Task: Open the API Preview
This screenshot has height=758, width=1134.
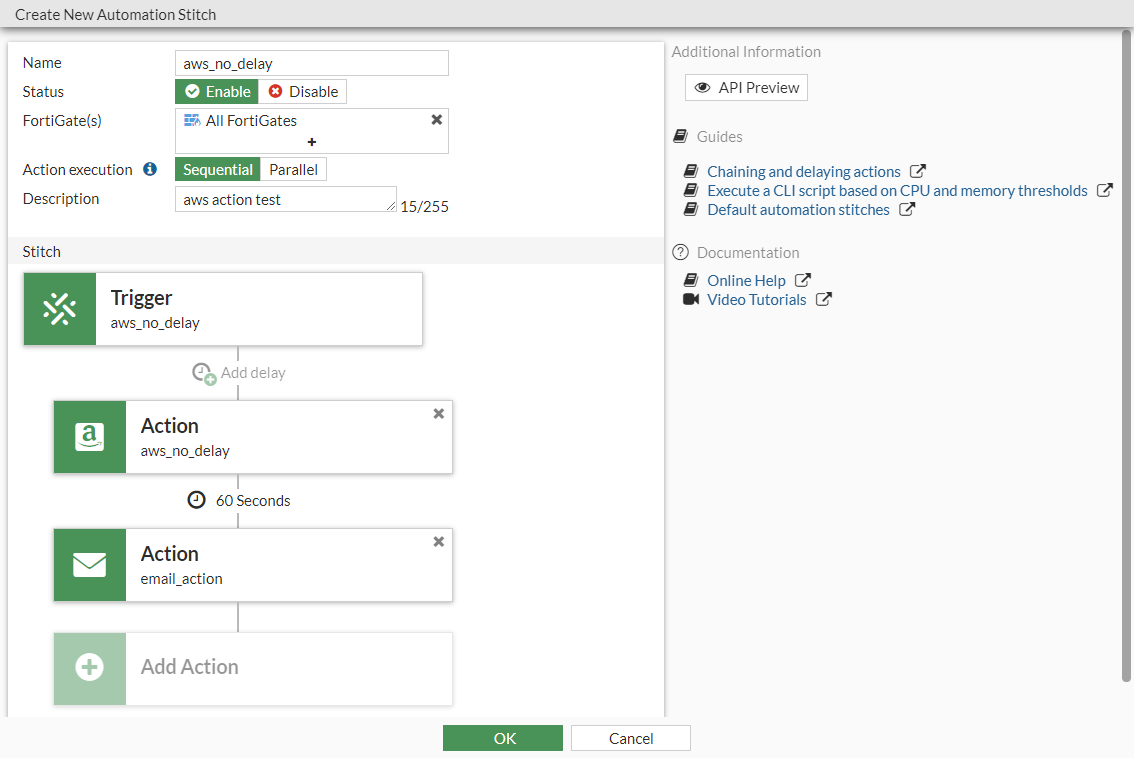Action: (x=746, y=88)
